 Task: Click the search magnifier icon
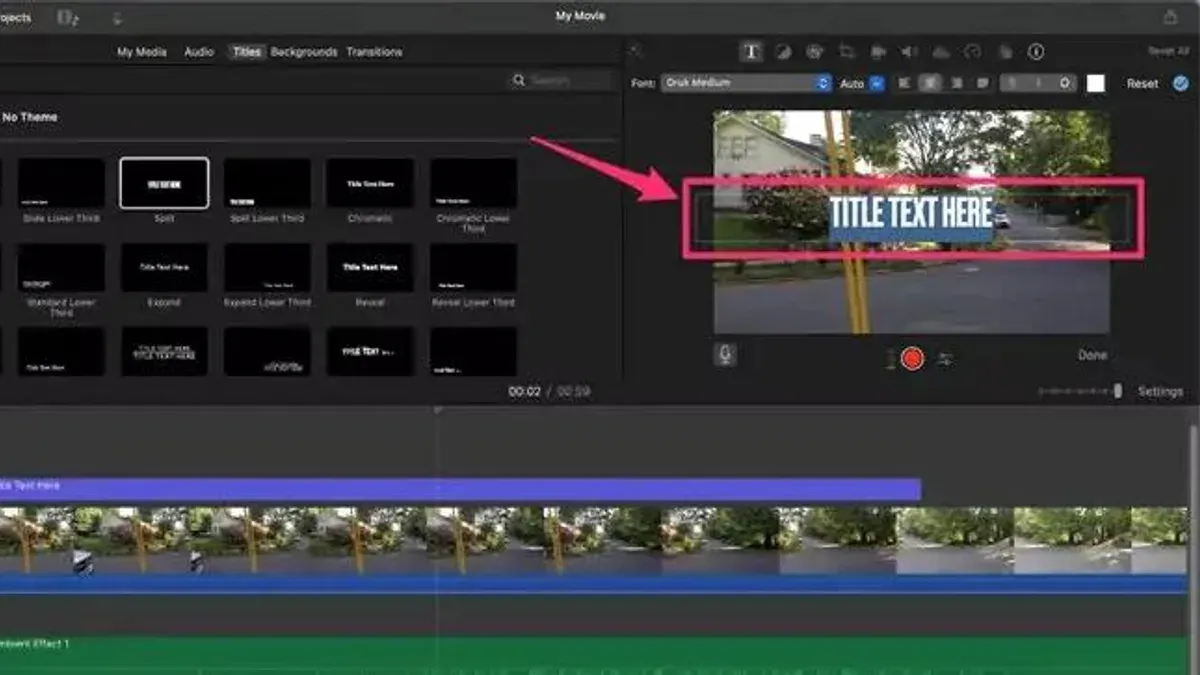click(519, 80)
